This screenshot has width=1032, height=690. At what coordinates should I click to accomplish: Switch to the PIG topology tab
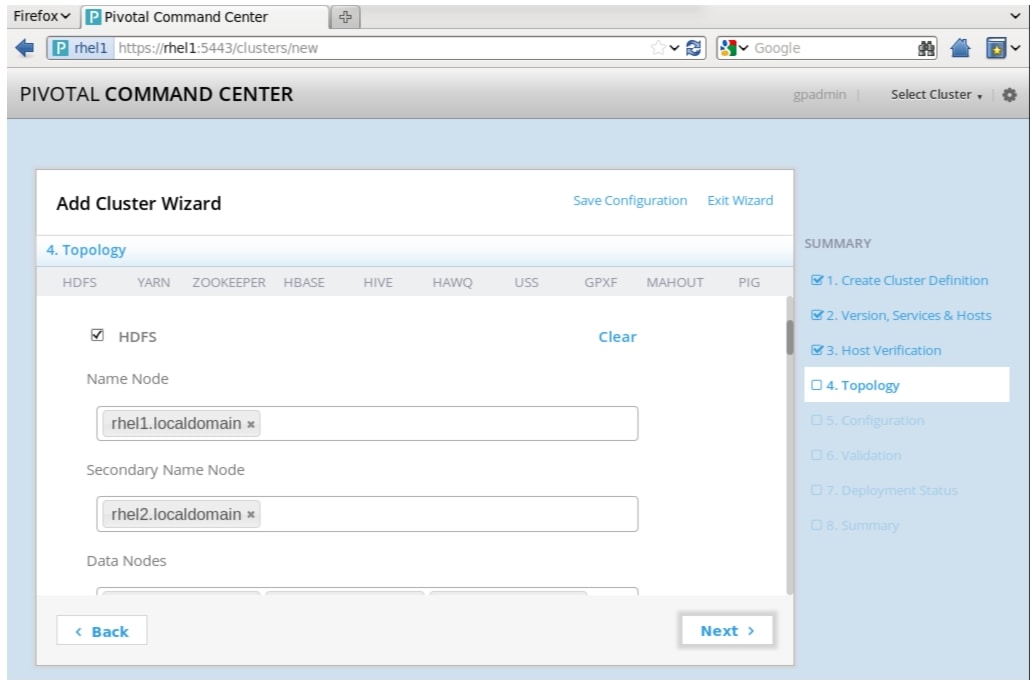point(749,282)
